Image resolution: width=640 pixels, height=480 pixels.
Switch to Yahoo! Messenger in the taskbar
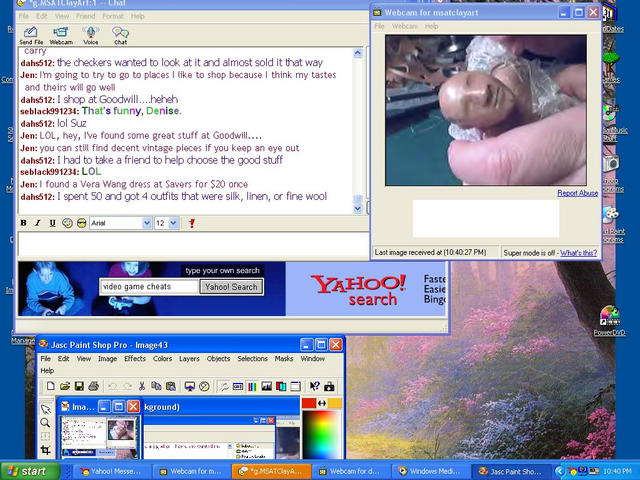coord(111,471)
